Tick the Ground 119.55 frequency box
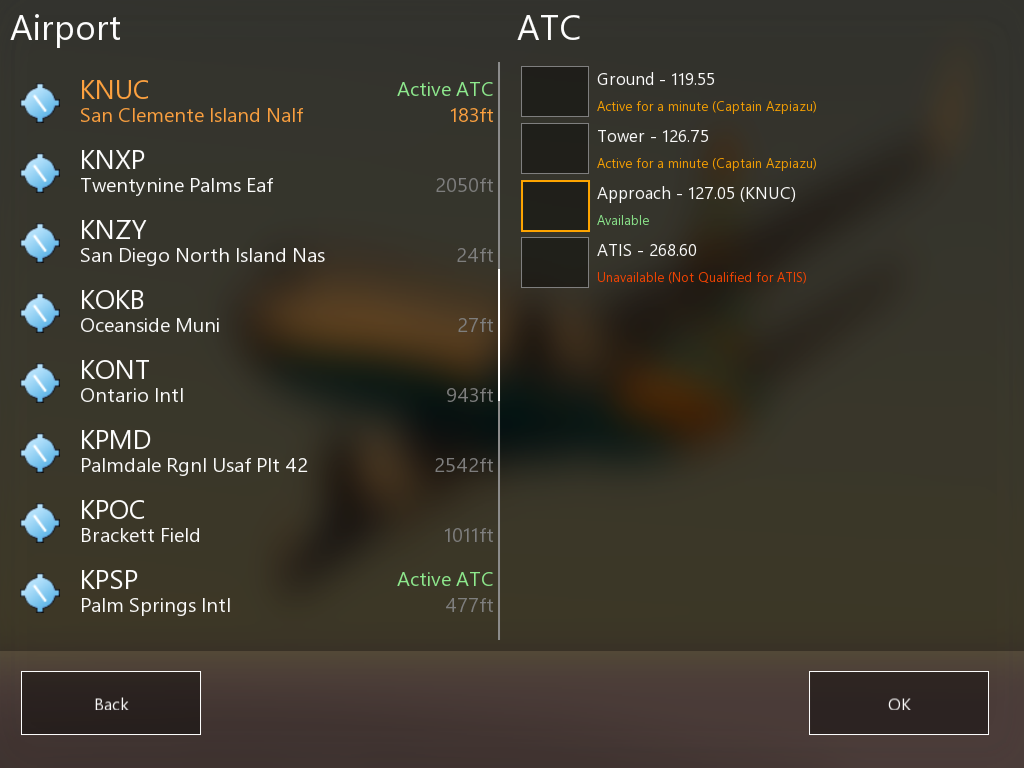 (x=555, y=91)
